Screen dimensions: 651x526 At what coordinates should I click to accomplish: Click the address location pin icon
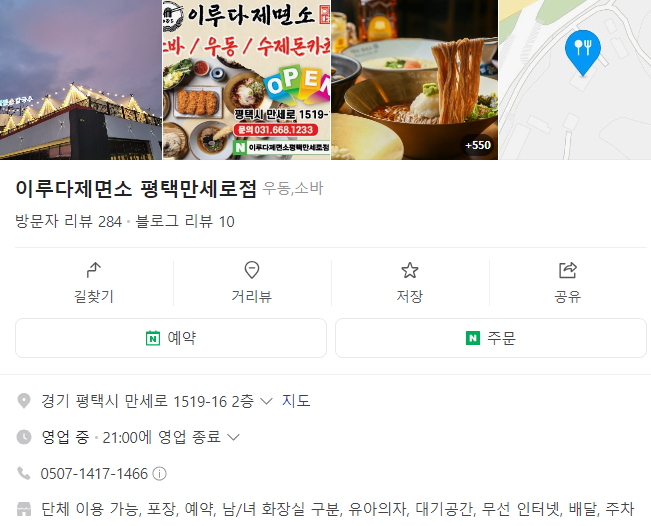24,401
